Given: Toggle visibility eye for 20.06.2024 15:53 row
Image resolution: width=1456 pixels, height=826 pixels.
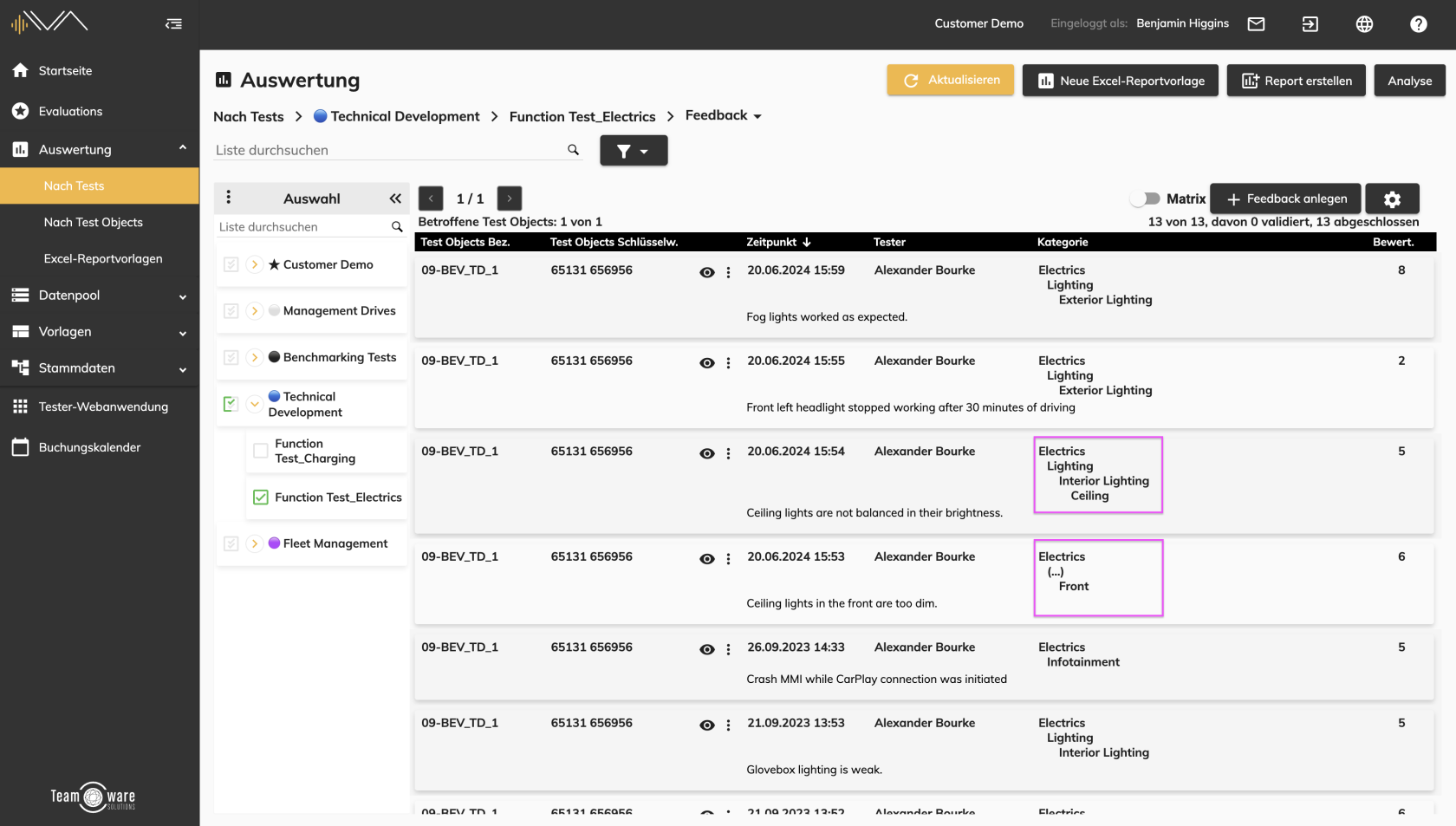Looking at the screenshot, I should pos(707,559).
